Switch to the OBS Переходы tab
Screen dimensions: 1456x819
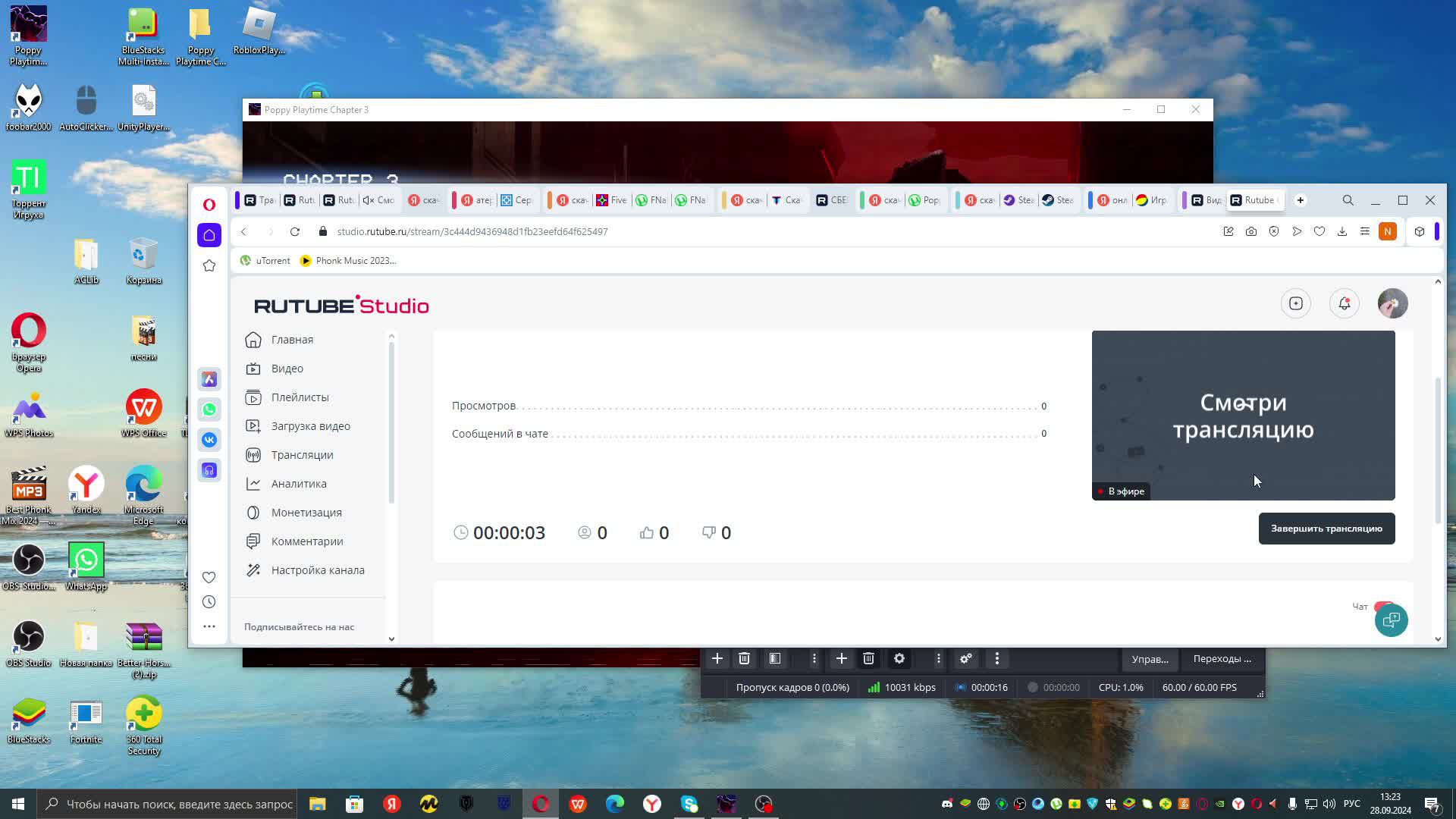point(1222,659)
